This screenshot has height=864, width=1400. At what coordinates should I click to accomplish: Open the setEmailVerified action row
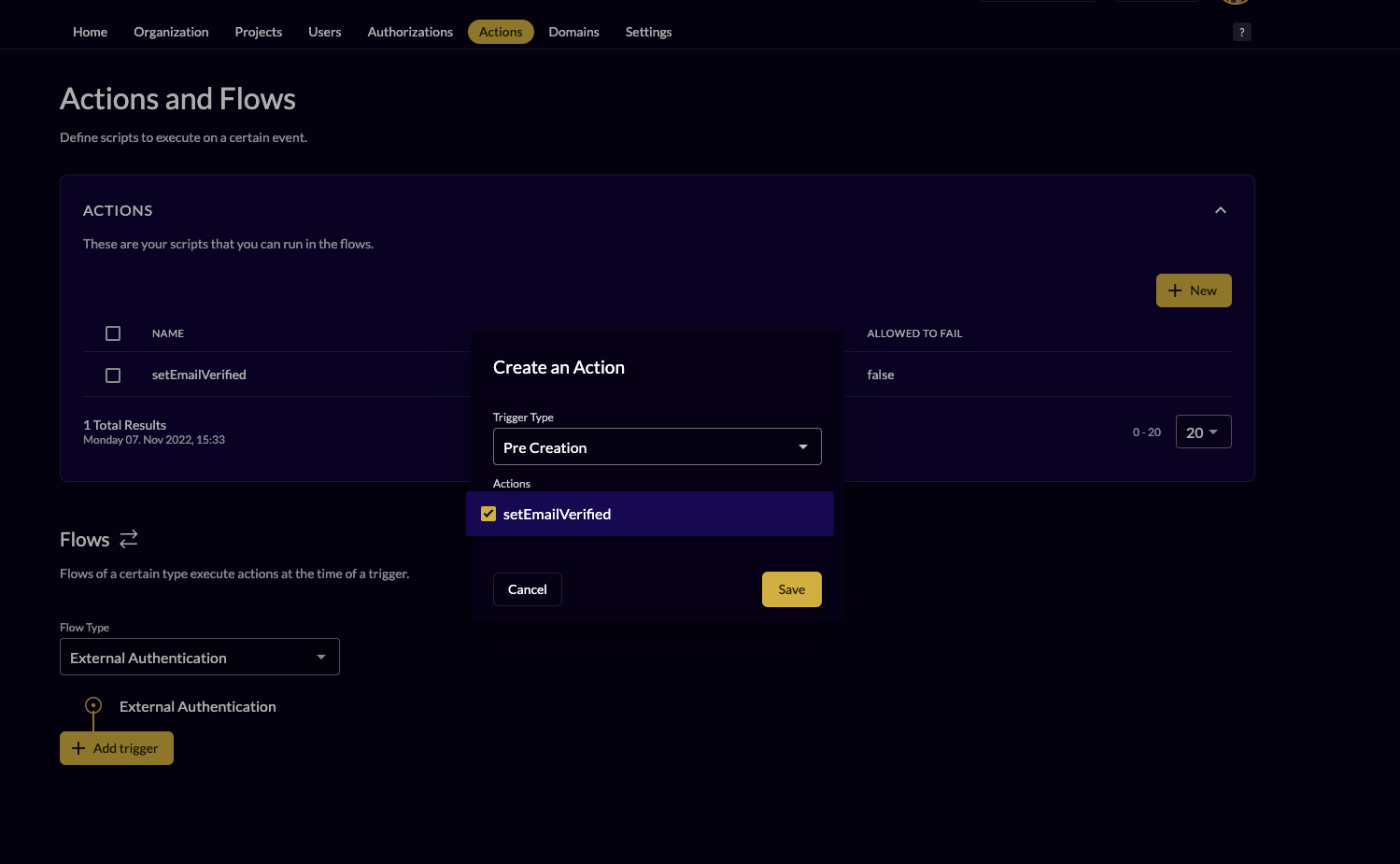199,375
